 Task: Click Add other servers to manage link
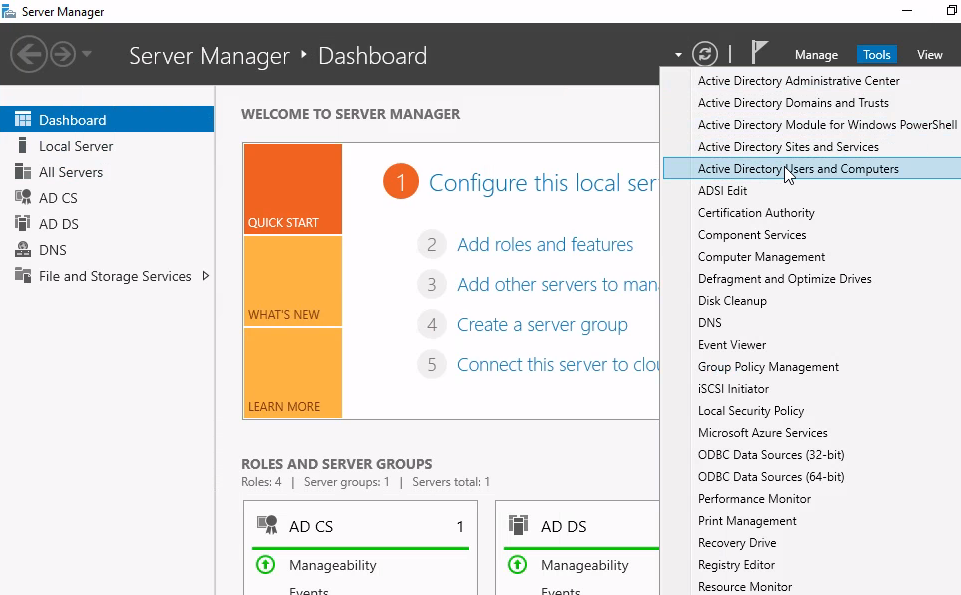click(x=558, y=284)
